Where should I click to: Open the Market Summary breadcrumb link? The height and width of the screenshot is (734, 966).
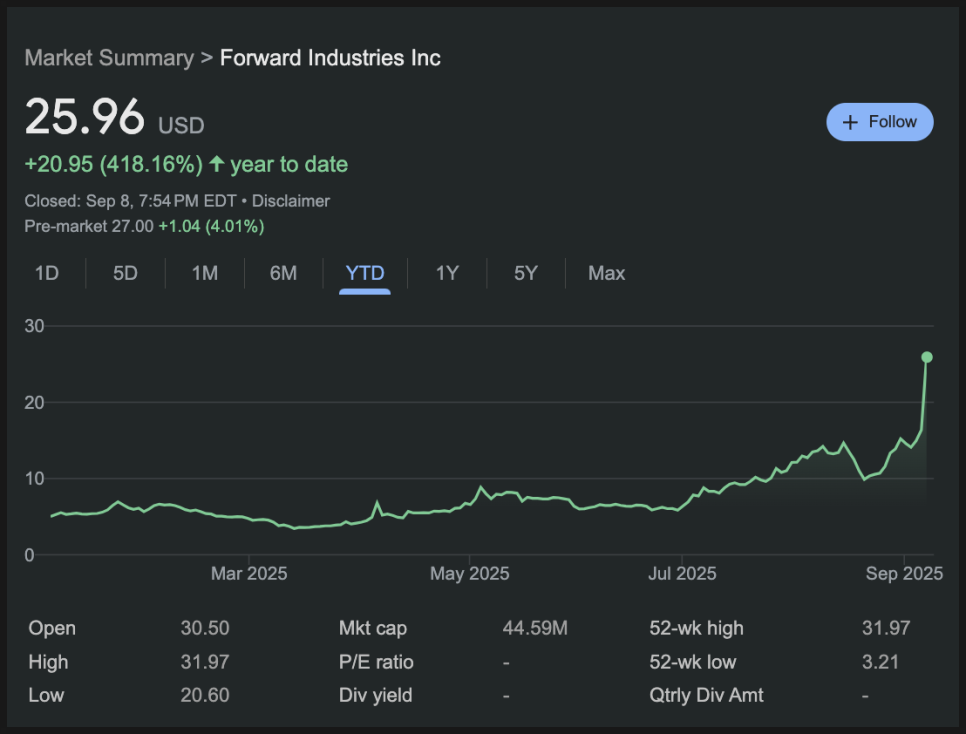(x=109, y=58)
